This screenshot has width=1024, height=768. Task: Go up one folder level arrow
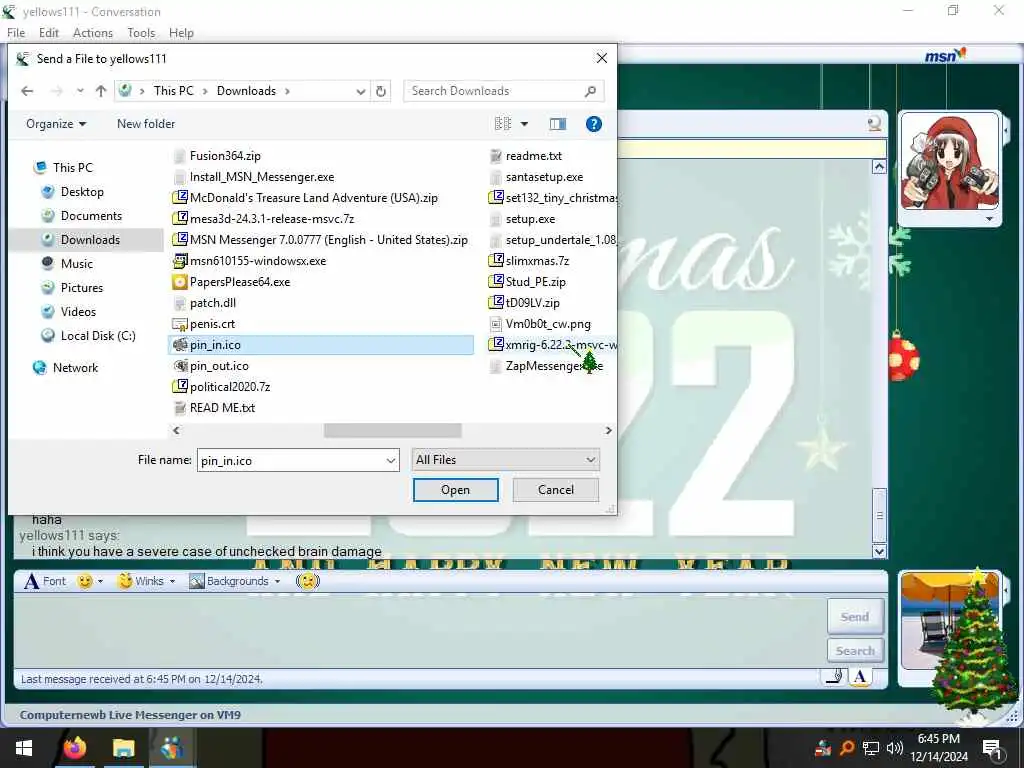point(101,91)
